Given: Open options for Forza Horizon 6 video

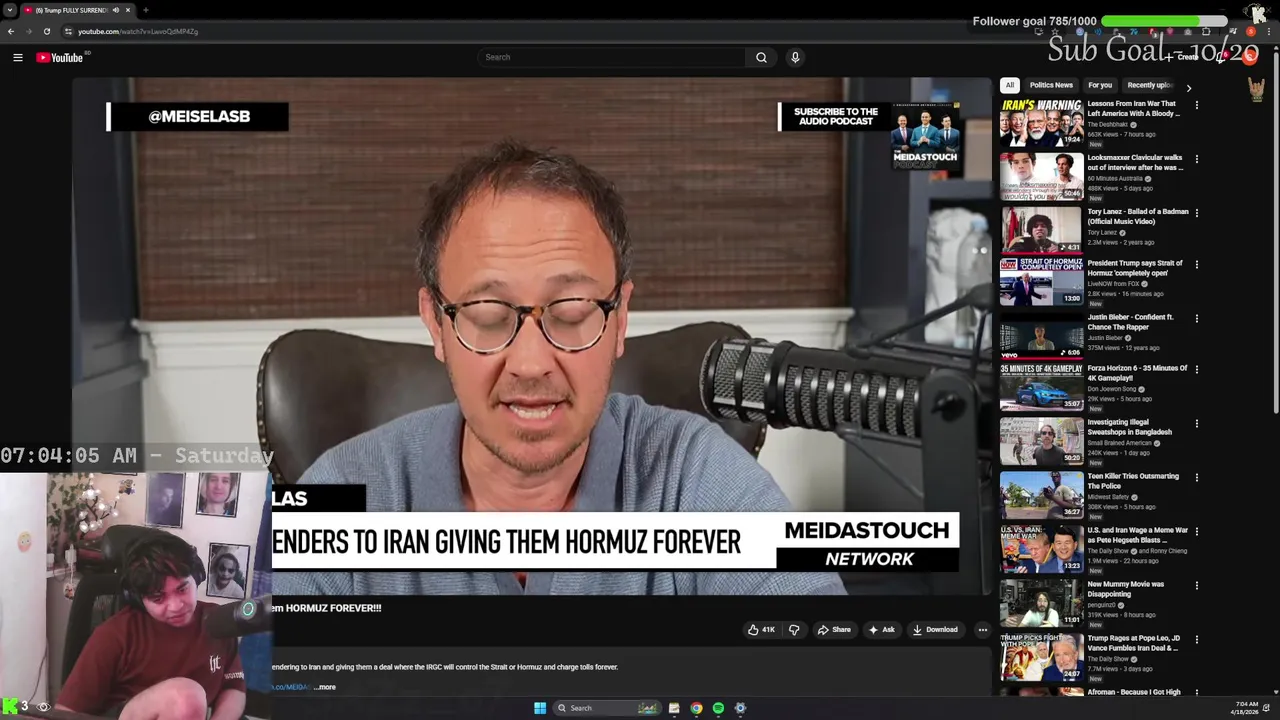Looking at the screenshot, I should point(1196,370).
